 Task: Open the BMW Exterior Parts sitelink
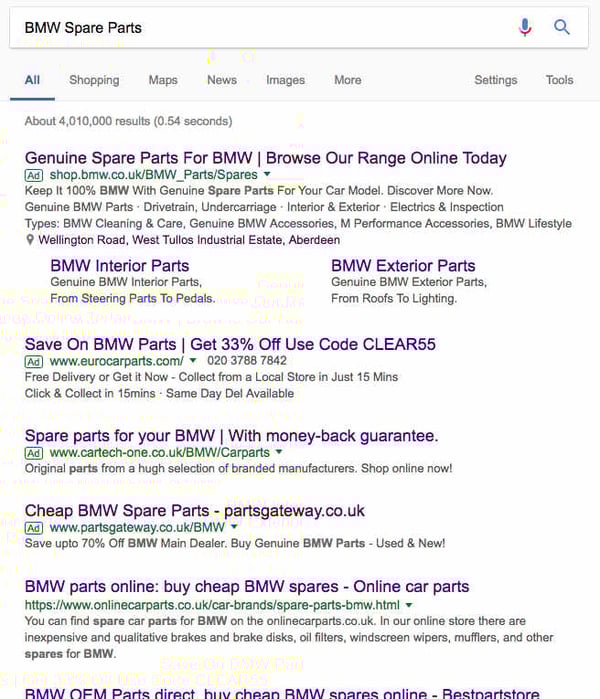pyautogui.click(x=403, y=266)
